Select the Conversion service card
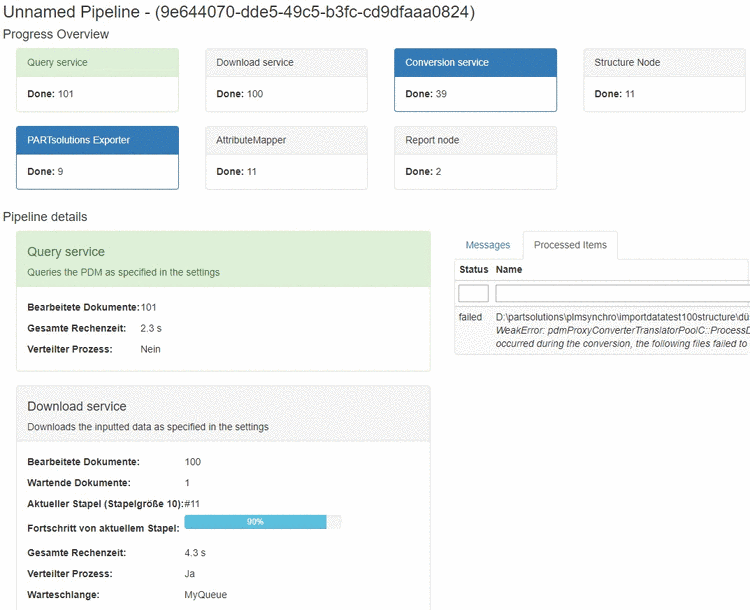The width and height of the screenshot is (750, 610). tap(475, 79)
